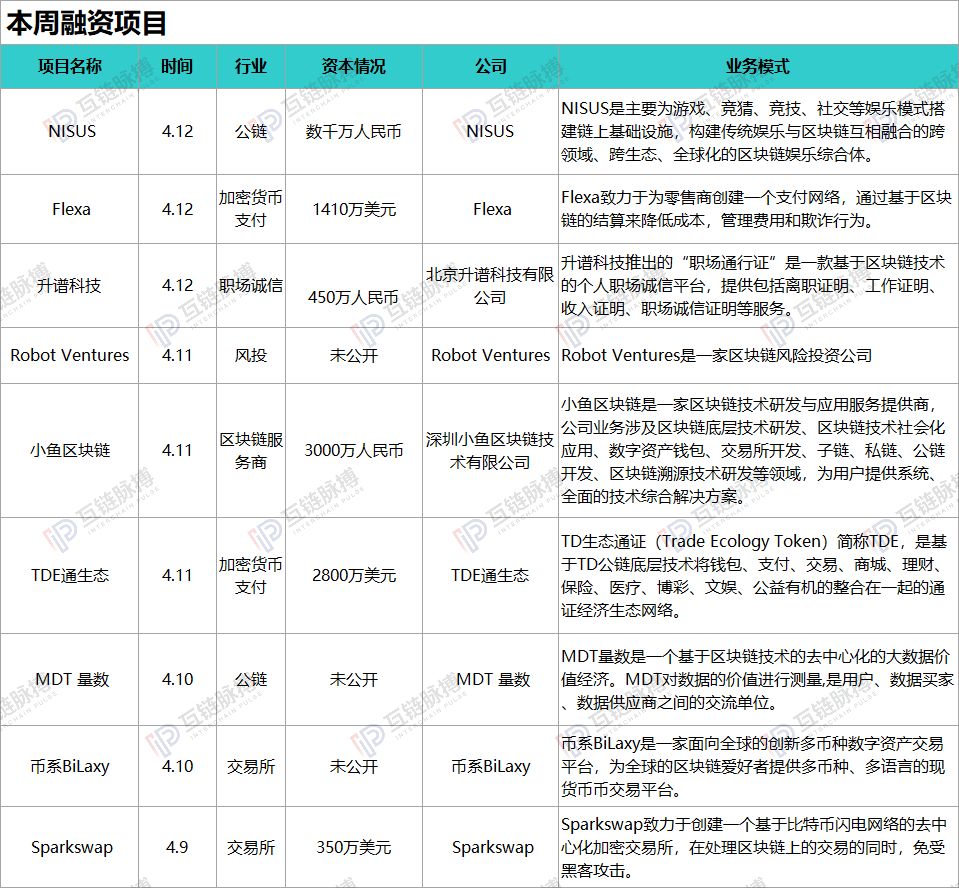Click the 4.12 date in the 升谱科技 row
The image size is (959, 888).
coord(177,286)
